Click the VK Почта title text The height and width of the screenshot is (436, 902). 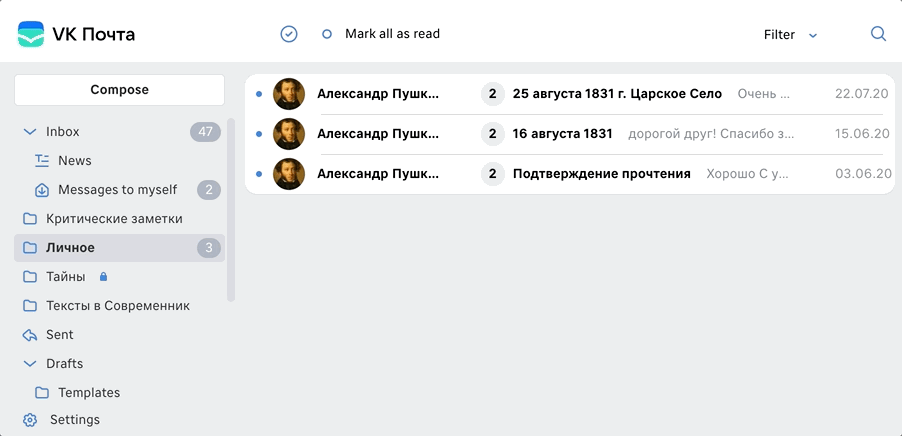(x=94, y=35)
